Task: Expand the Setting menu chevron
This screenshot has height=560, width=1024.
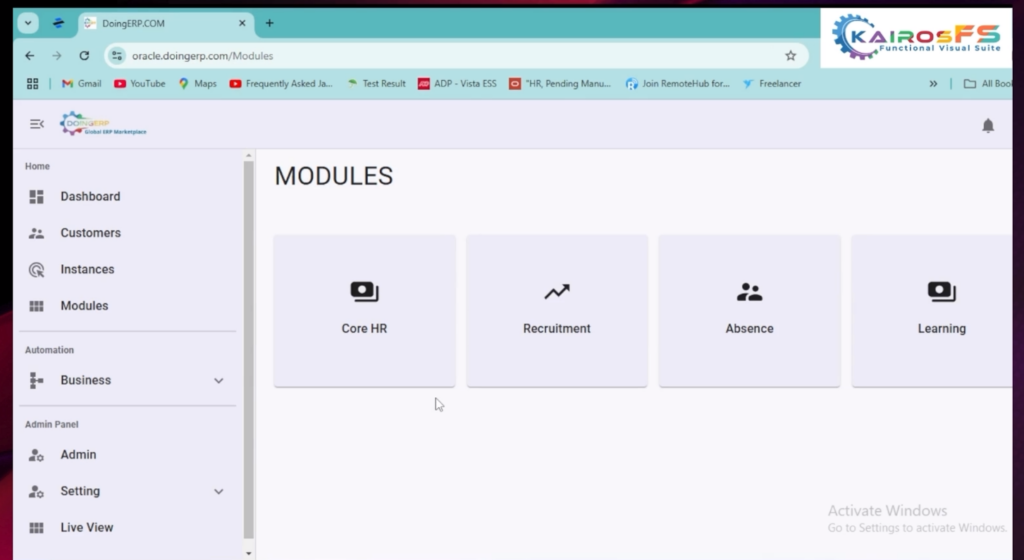Action: [219, 492]
